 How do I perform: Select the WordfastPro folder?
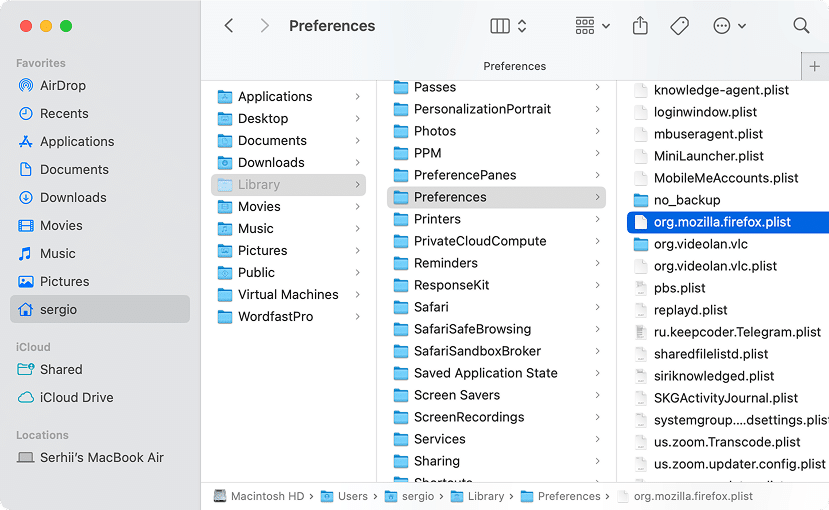(x=288, y=317)
